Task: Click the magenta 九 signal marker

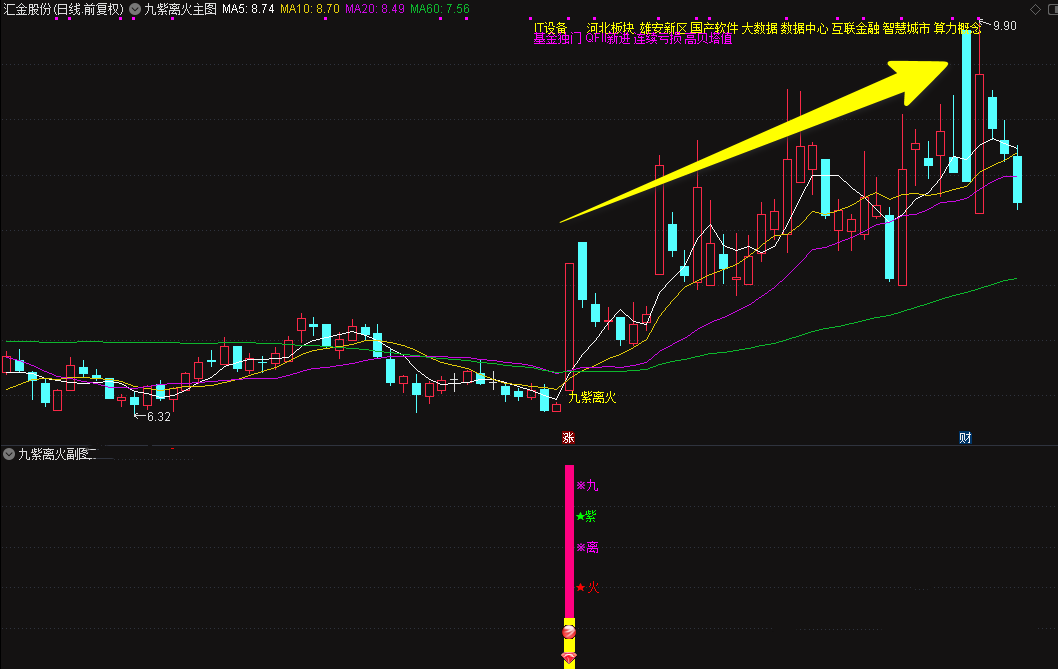Action: [587, 486]
